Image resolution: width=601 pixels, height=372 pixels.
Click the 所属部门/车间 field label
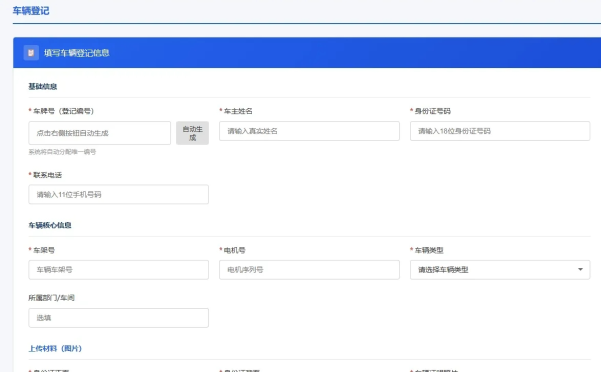coord(51,298)
